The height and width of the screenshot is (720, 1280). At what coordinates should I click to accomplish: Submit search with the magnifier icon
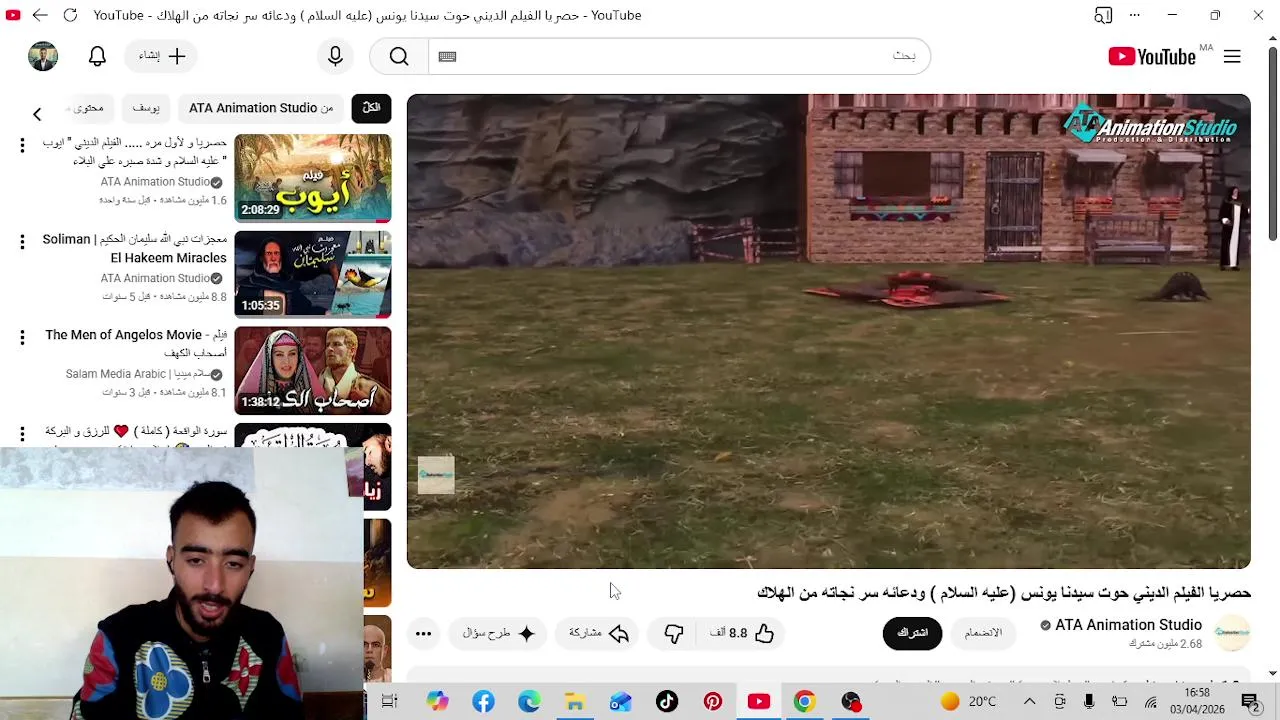tap(399, 57)
